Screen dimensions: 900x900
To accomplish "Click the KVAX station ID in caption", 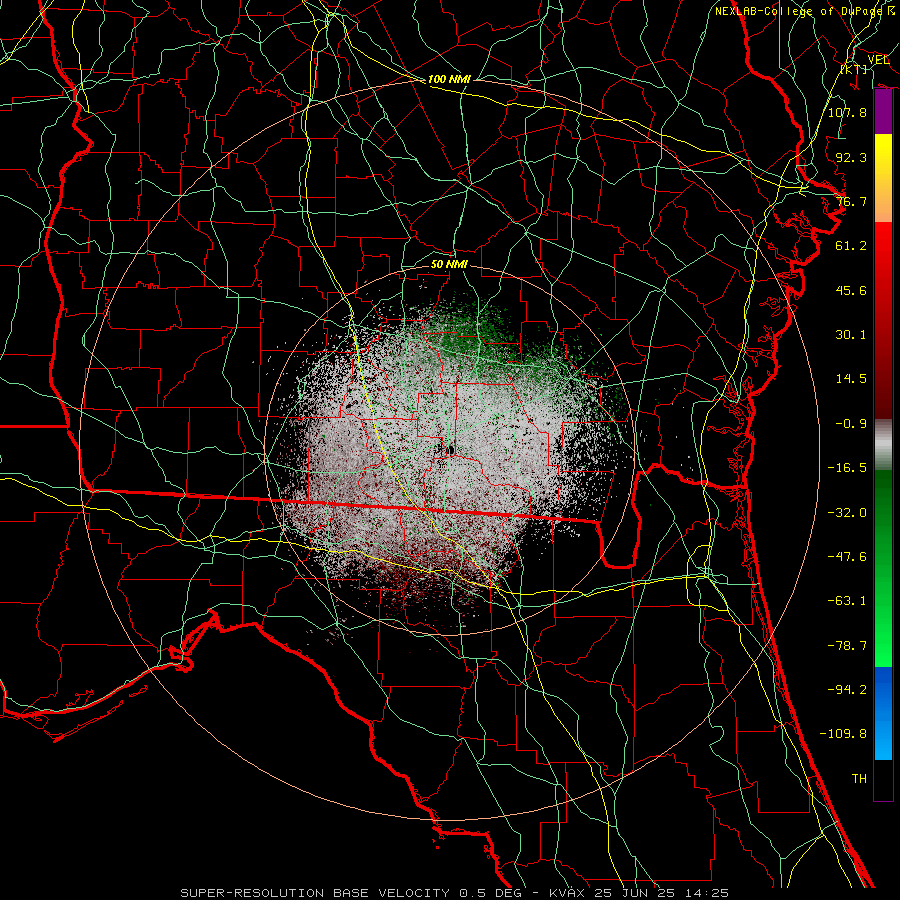I will [x=567, y=893].
